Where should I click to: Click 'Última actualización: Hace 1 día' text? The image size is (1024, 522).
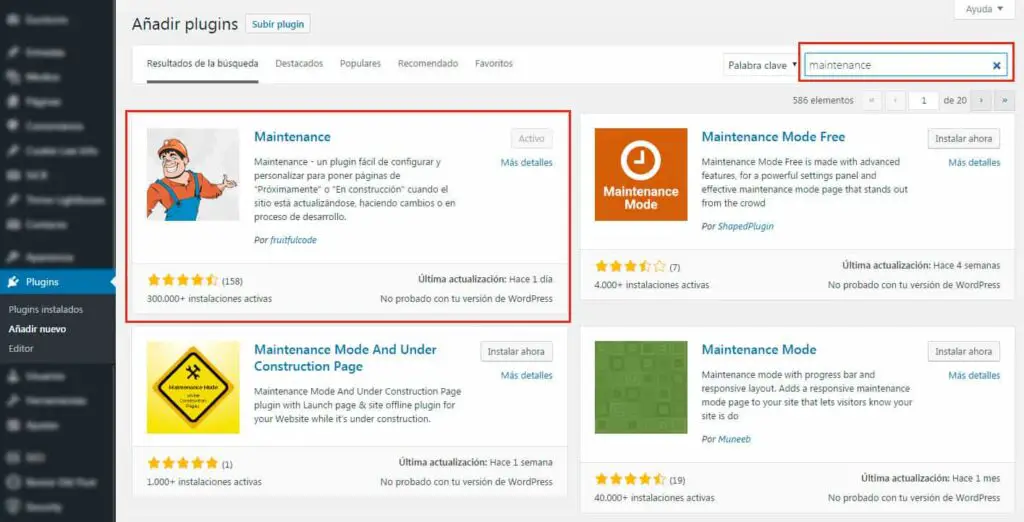(x=485, y=279)
